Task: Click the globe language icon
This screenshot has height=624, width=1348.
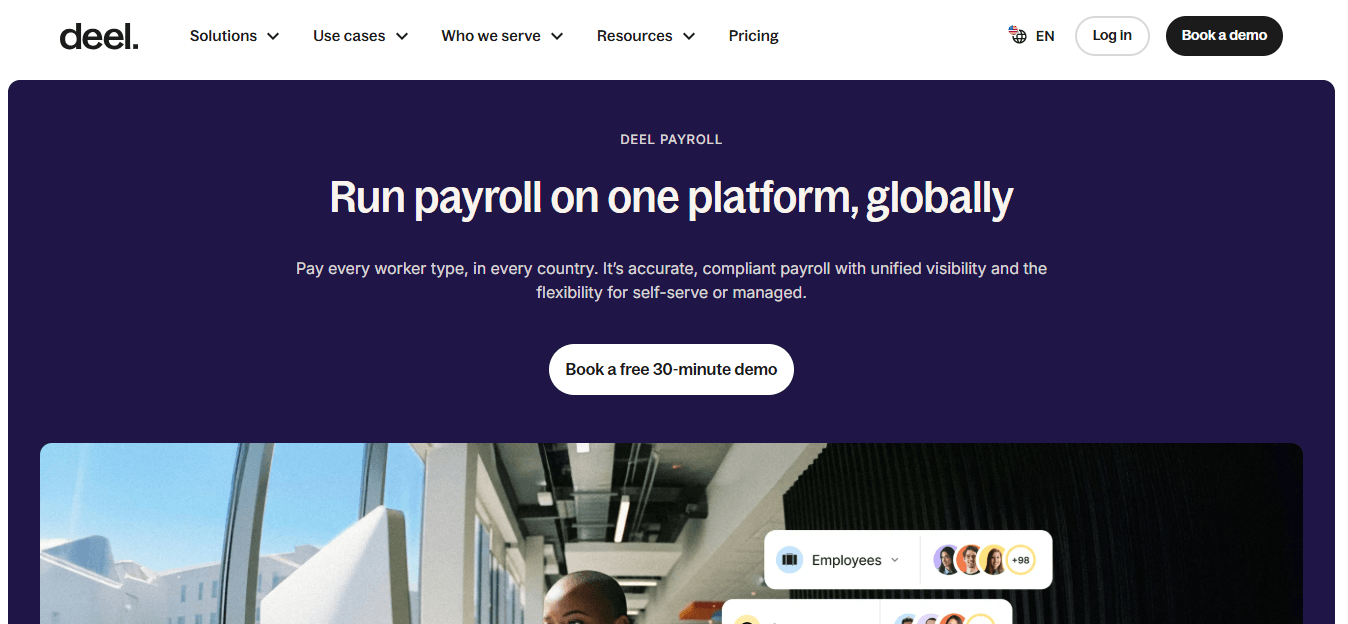Action: coord(1018,35)
